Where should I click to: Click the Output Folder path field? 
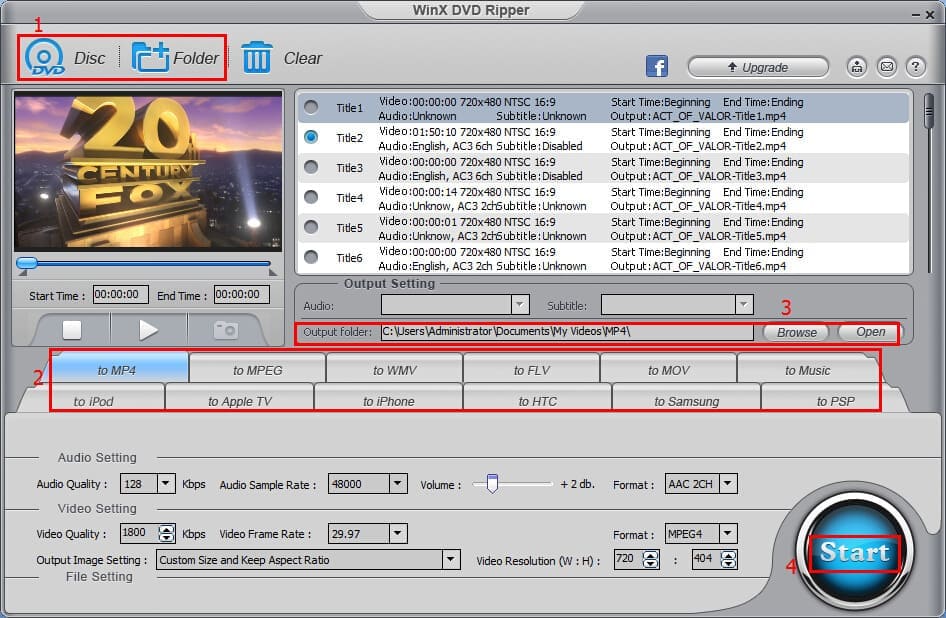(x=567, y=331)
